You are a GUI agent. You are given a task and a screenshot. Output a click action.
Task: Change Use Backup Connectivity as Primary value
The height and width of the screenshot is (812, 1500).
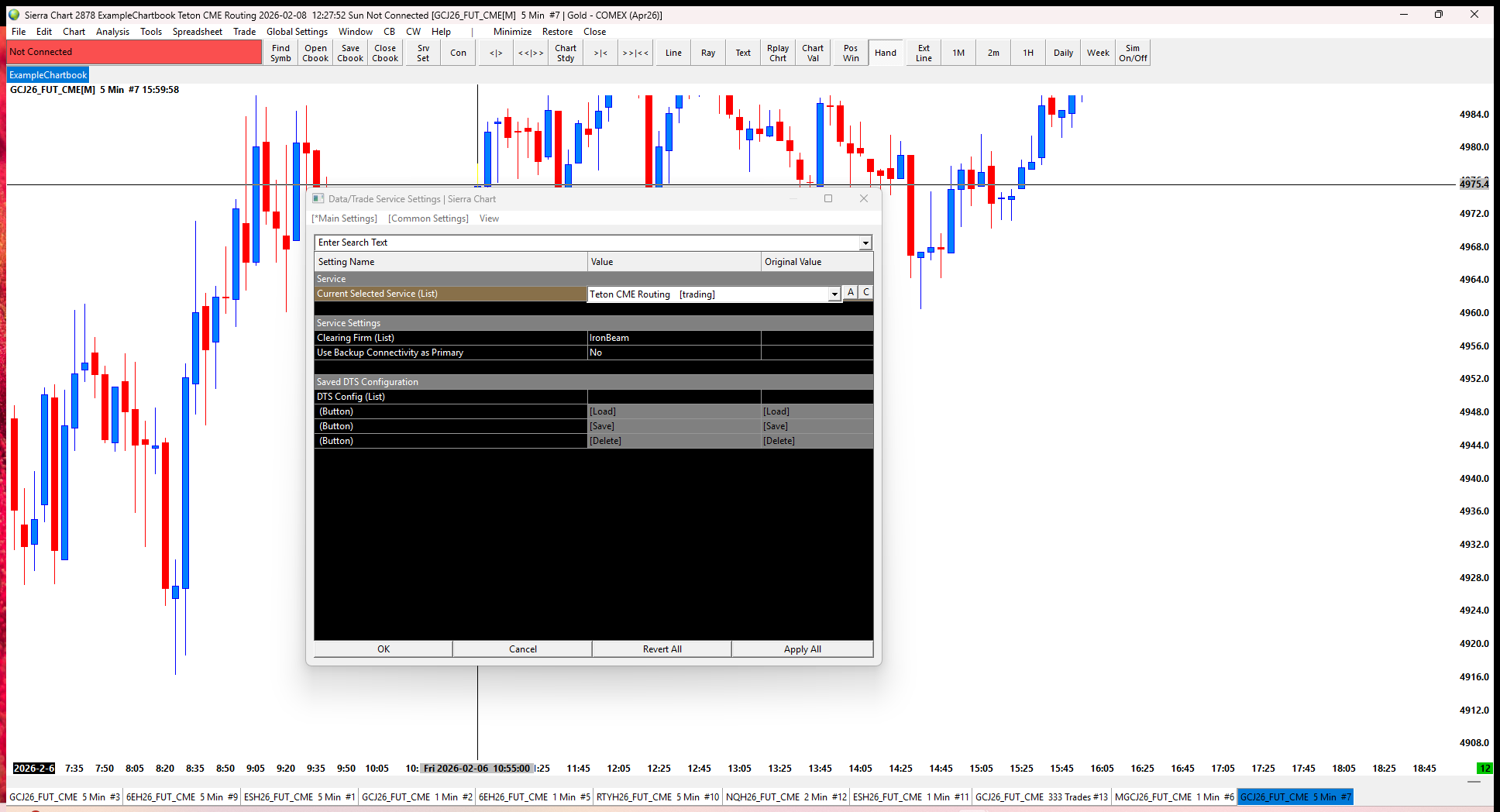[674, 353]
